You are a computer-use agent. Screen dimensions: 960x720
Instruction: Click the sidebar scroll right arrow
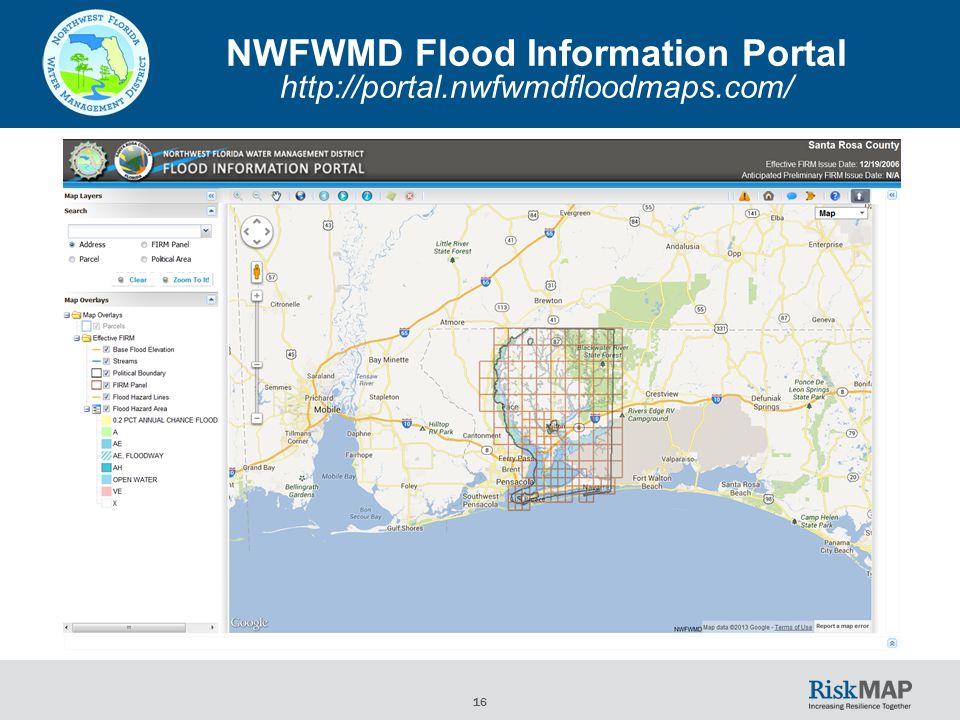point(212,628)
